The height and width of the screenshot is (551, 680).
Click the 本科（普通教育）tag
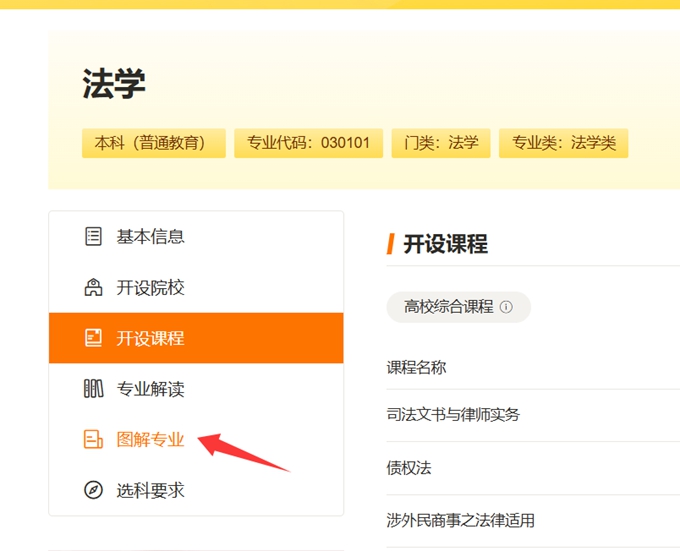coord(154,143)
